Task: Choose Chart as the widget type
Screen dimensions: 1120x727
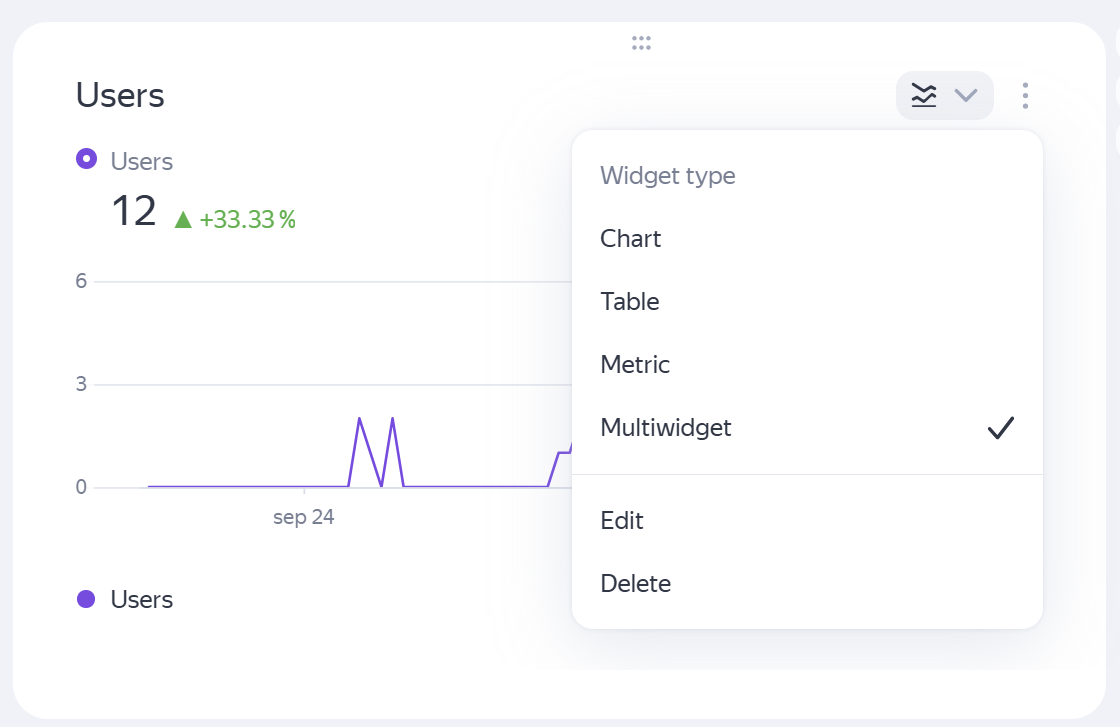Action: 631,239
